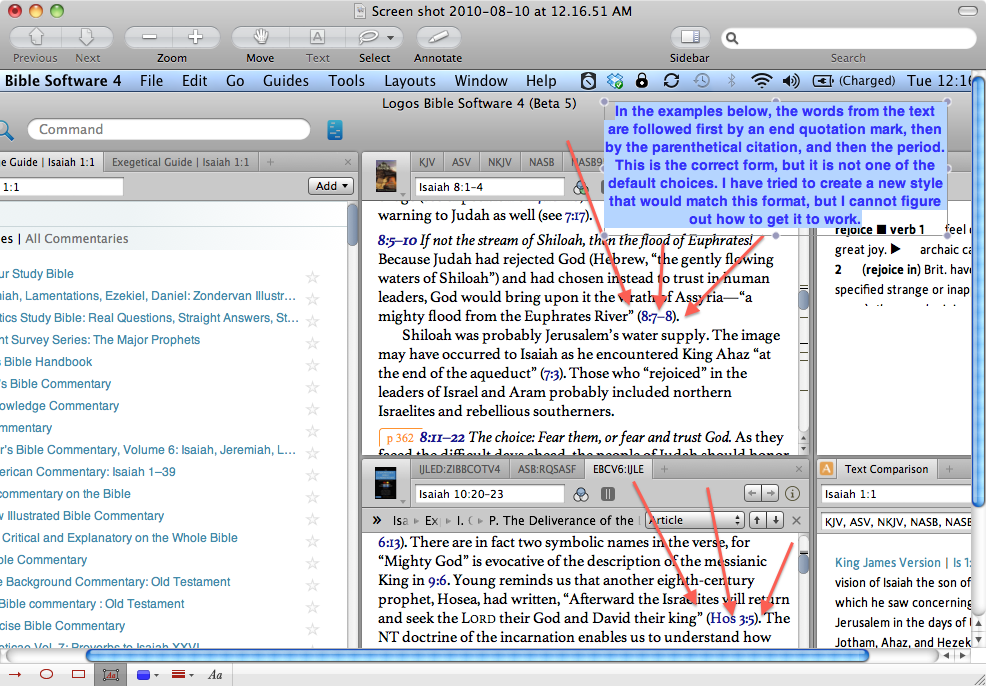Expand the double-chevron breadcrumb locator
This screenshot has width=986, height=686.
377,521
